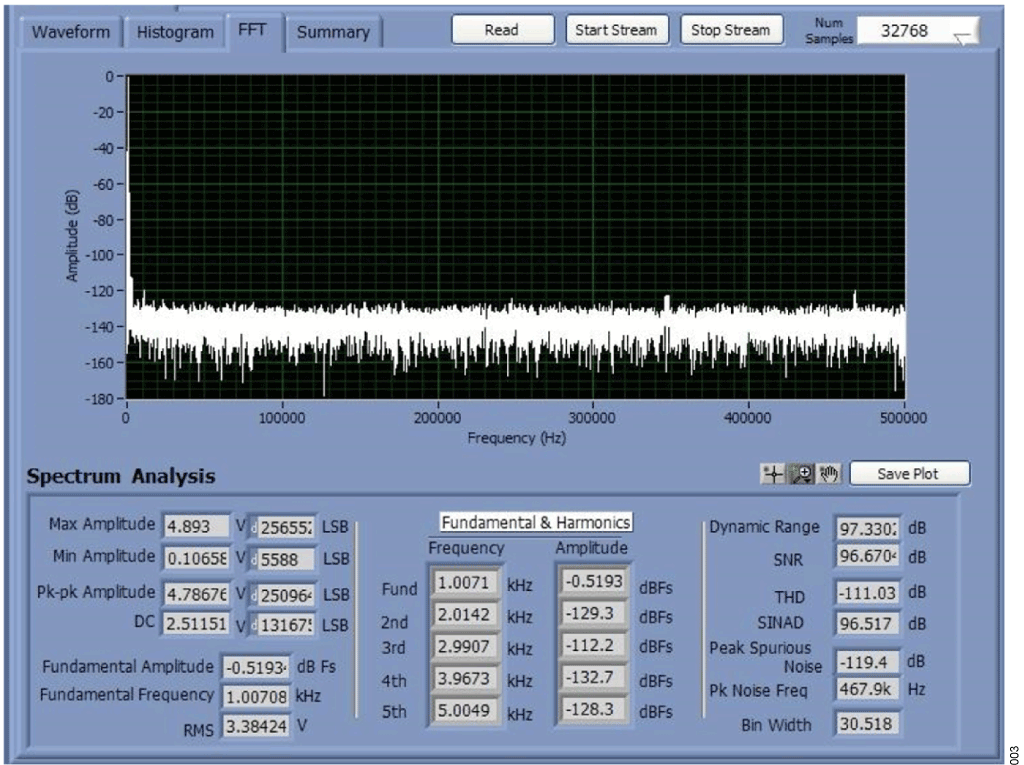Go to the Summary tab
Screen dimensions: 1024x765
tap(333, 32)
